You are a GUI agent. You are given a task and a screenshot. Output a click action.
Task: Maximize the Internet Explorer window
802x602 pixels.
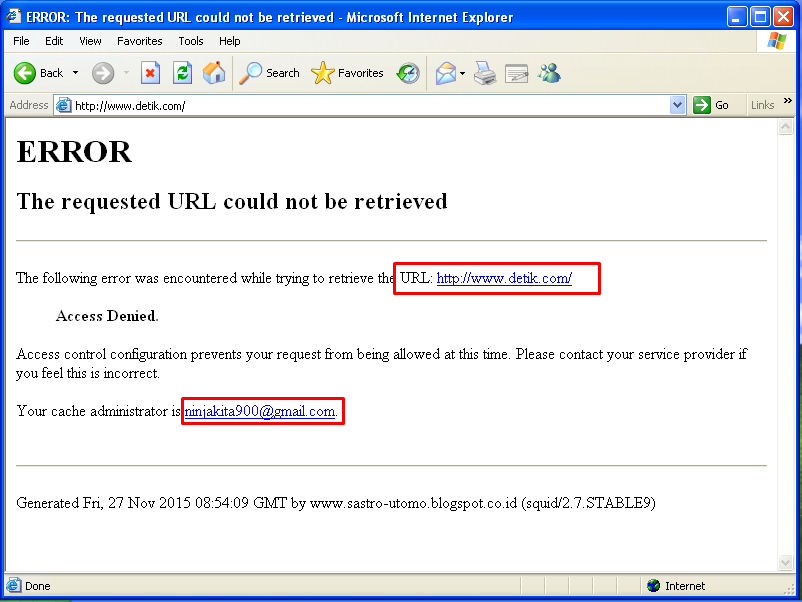760,17
